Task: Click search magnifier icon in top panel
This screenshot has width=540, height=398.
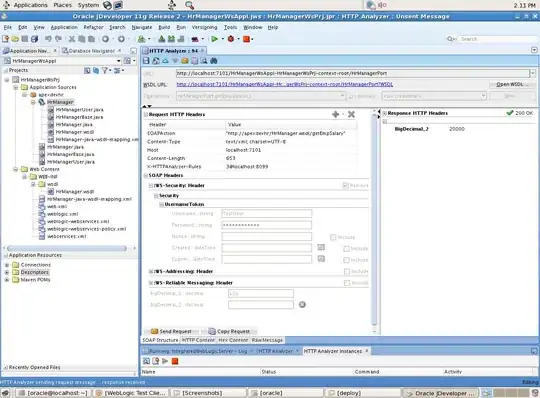Action: (x=189, y=5)
